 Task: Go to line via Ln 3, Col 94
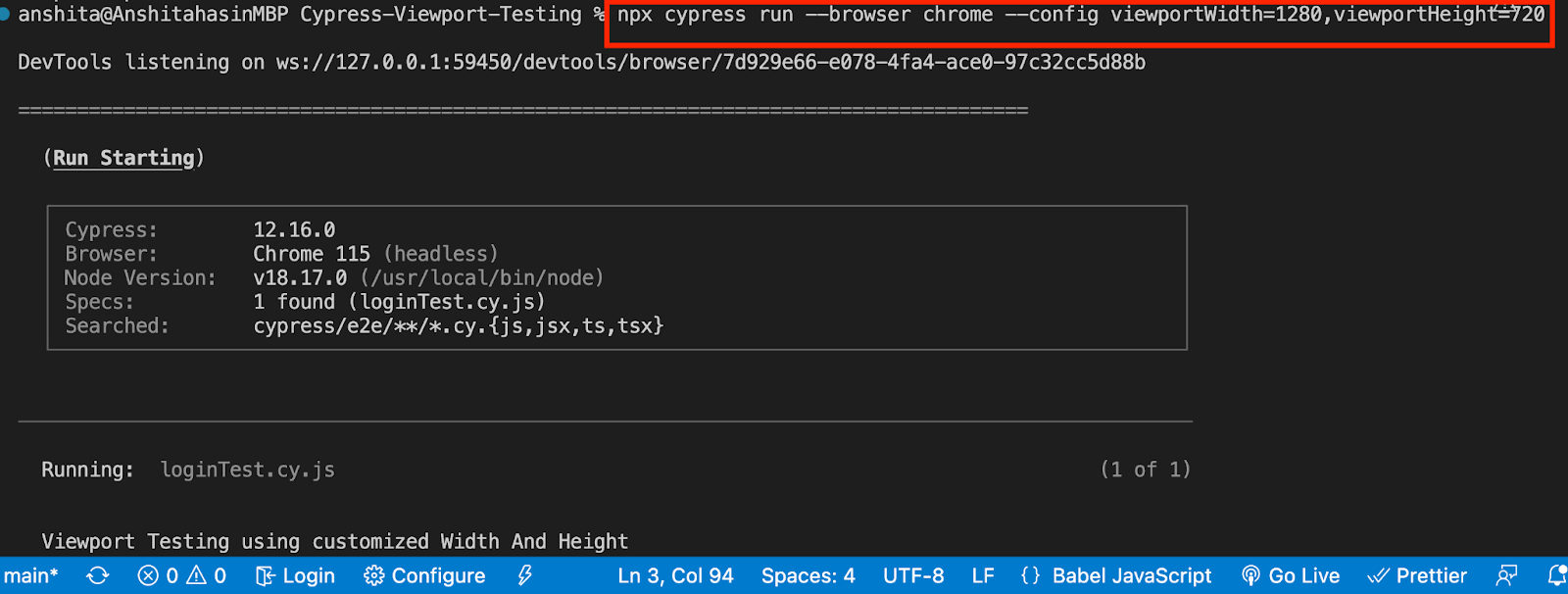(x=675, y=576)
